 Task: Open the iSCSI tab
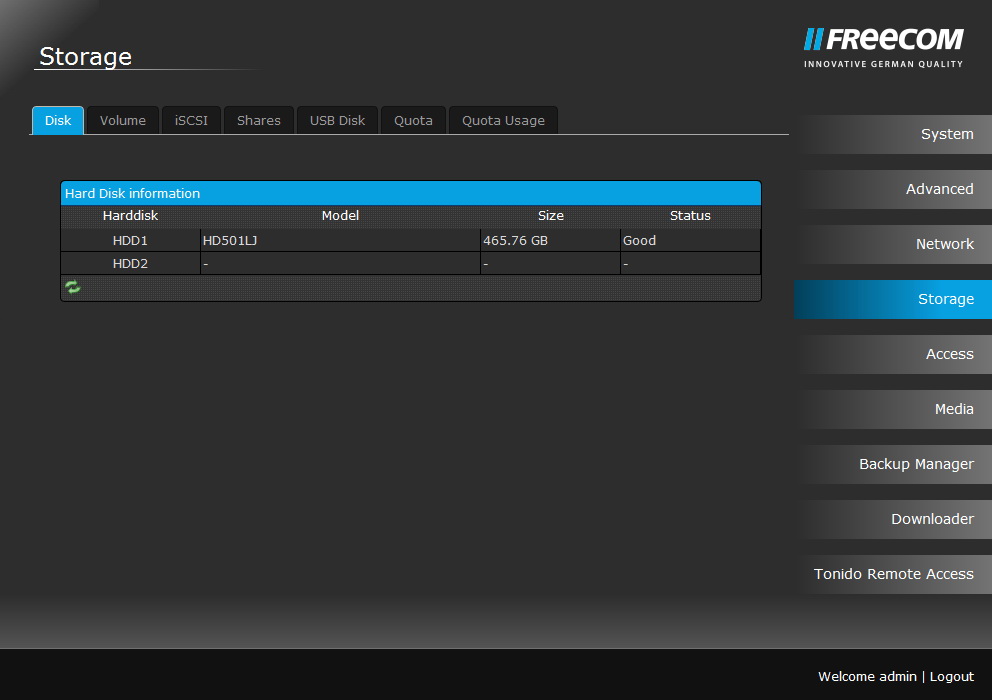(191, 120)
